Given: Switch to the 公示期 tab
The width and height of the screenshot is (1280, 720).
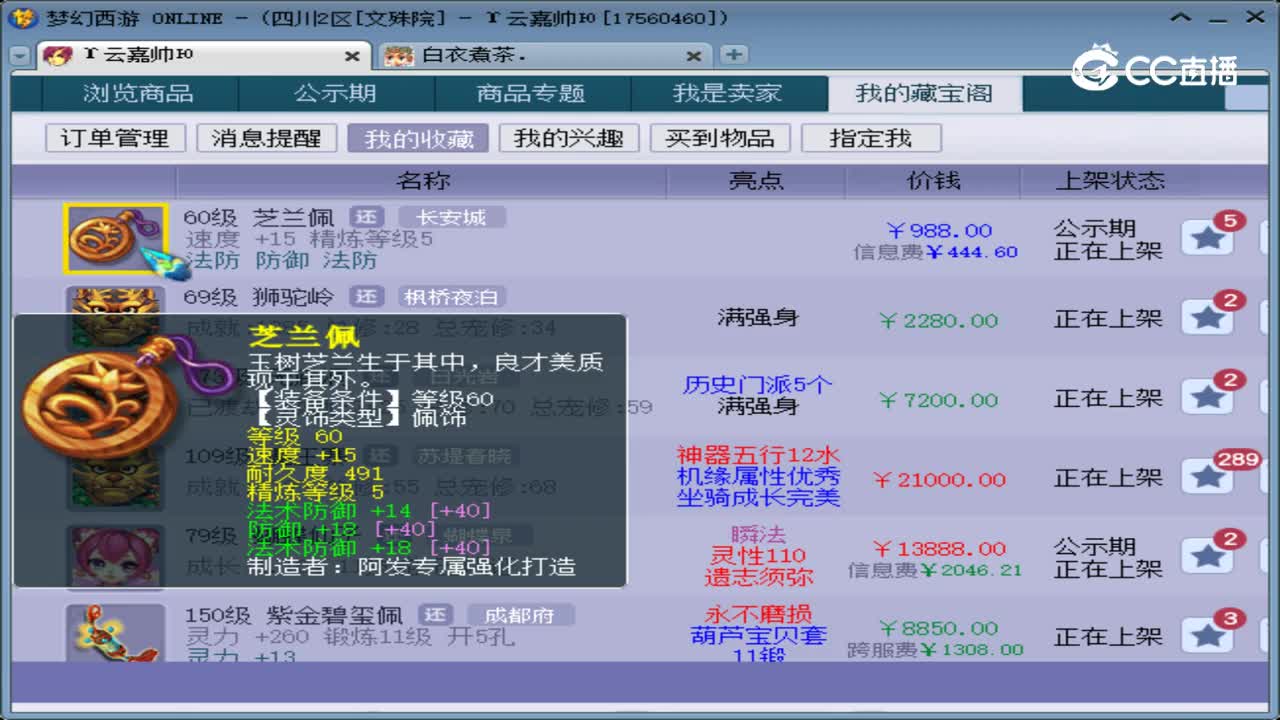Looking at the screenshot, I should tap(335, 94).
